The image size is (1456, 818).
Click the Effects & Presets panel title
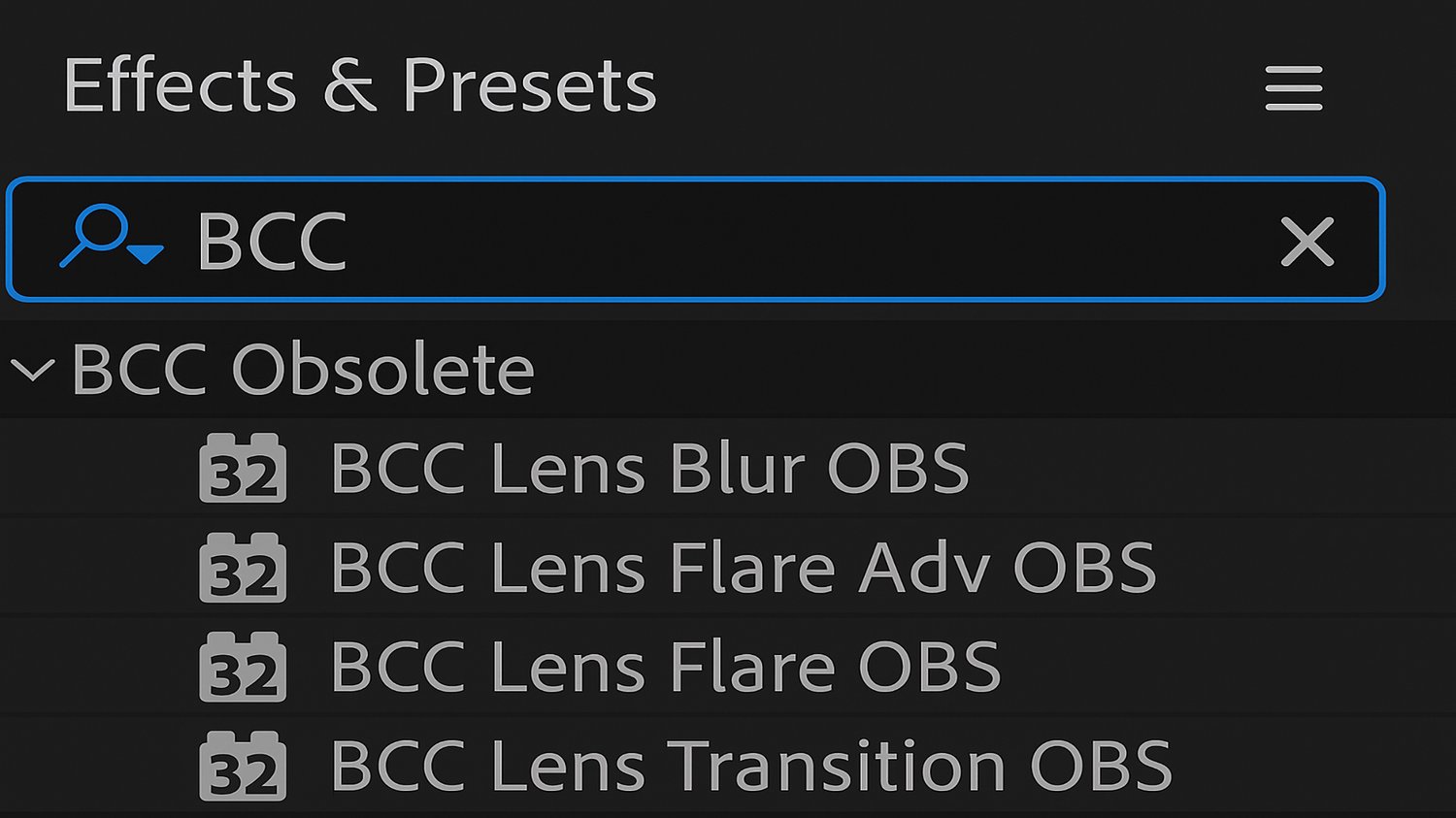pyautogui.click(x=360, y=86)
